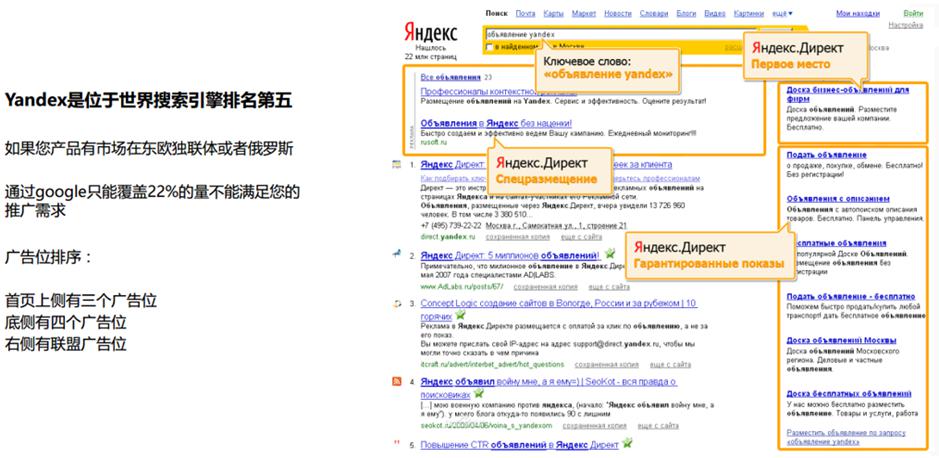Click the itcraft.ru/advert URL
939x458 pixels.
tap(492, 365)
